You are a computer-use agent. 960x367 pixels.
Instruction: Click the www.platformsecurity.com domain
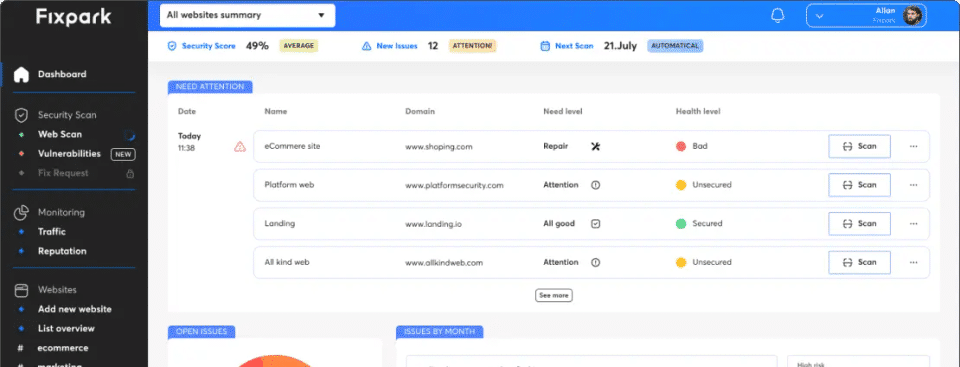coord(454,185)
